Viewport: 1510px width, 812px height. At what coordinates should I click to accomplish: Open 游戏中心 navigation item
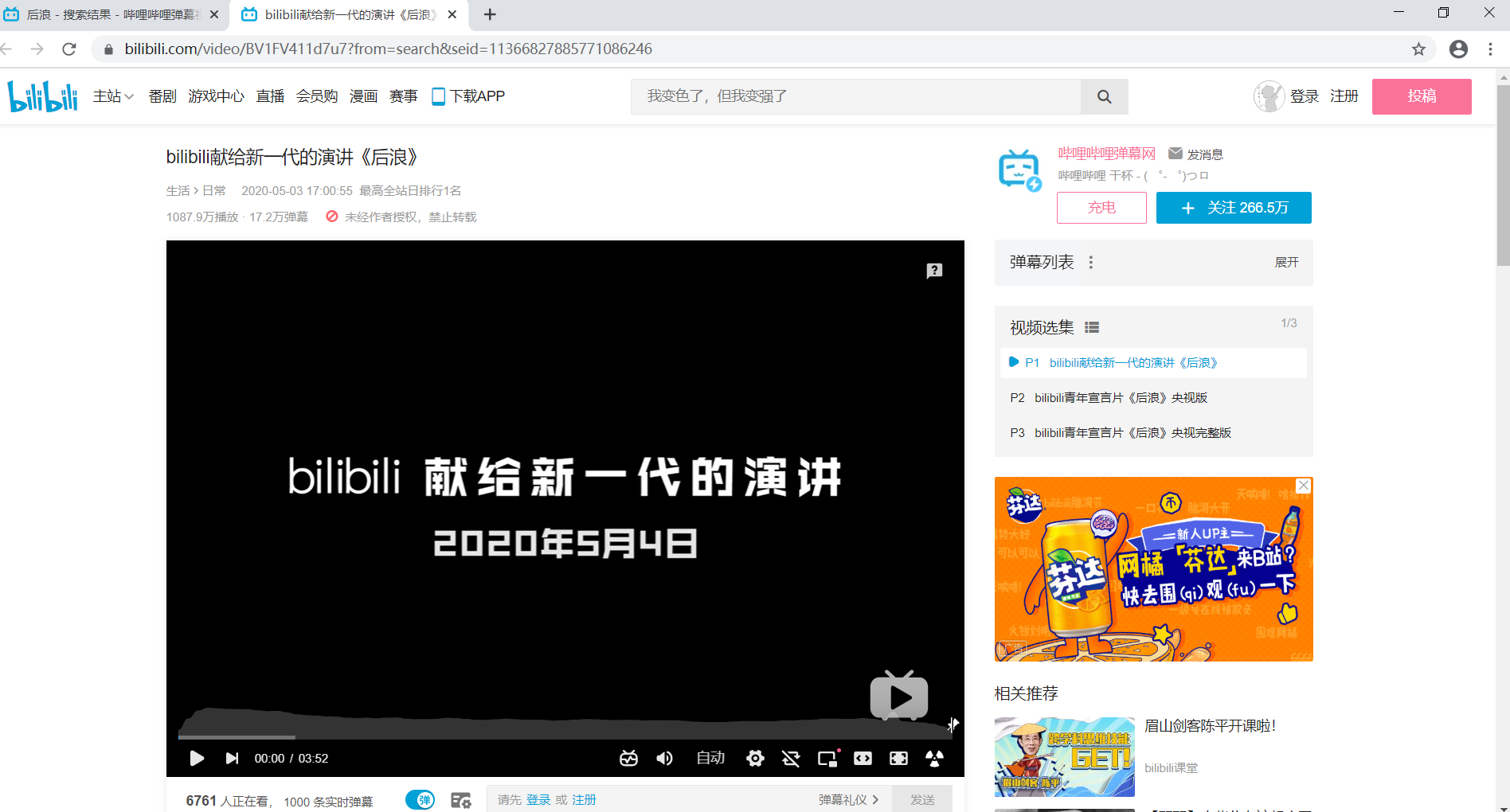pos(216,96)
